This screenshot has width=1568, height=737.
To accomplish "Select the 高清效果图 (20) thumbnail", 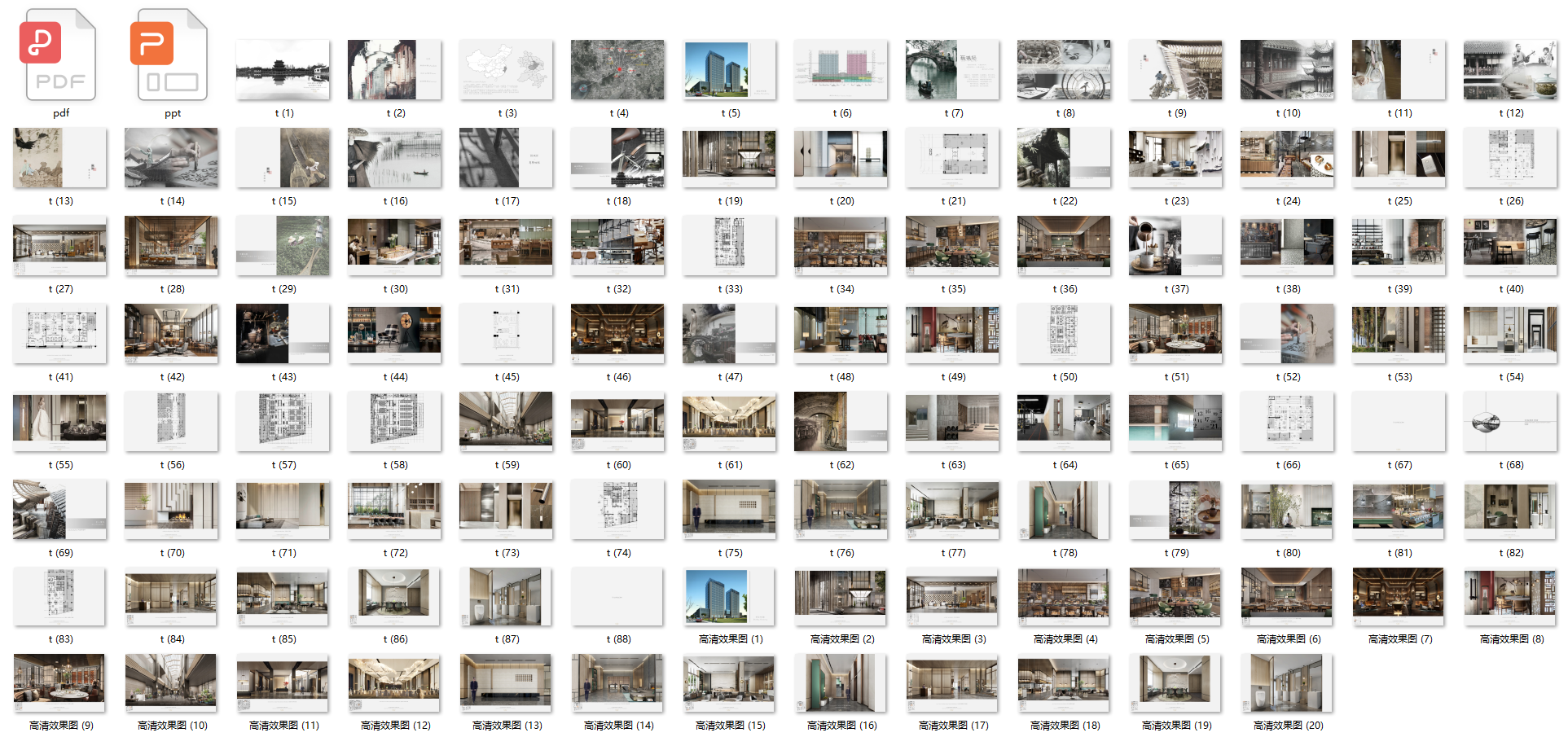I will coord(1287,682).
